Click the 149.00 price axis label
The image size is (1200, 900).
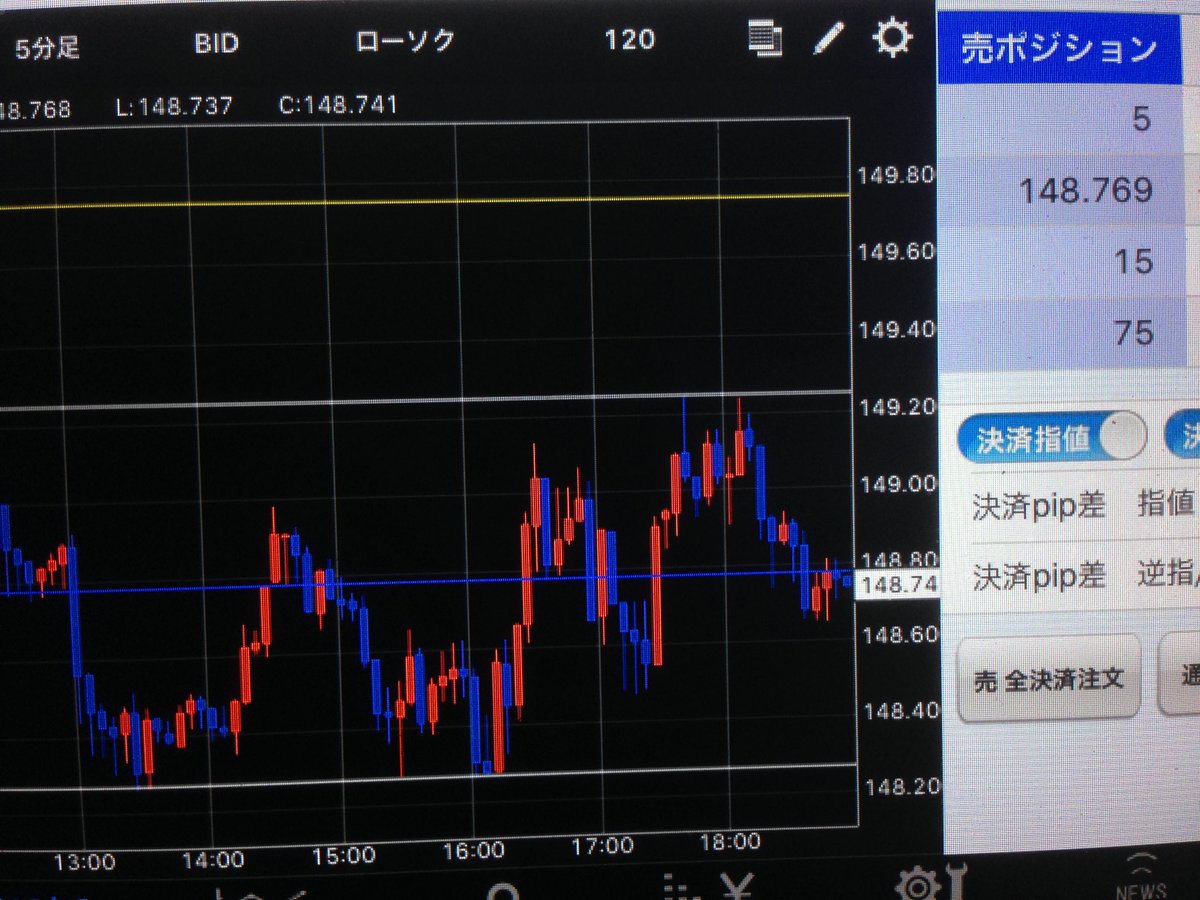click(897, 483)
